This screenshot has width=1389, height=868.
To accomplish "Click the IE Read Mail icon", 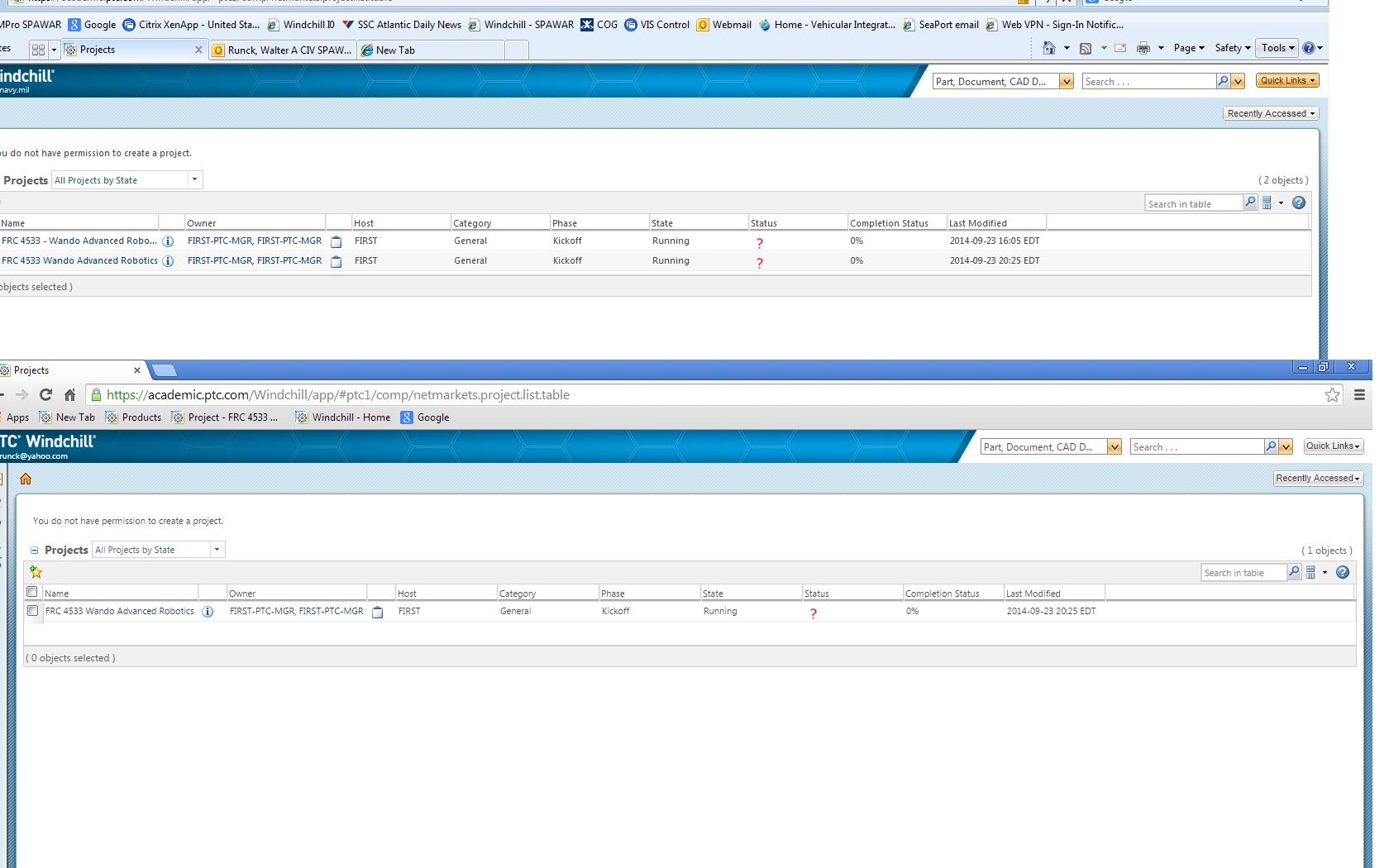I will [x=1120, y=48].
